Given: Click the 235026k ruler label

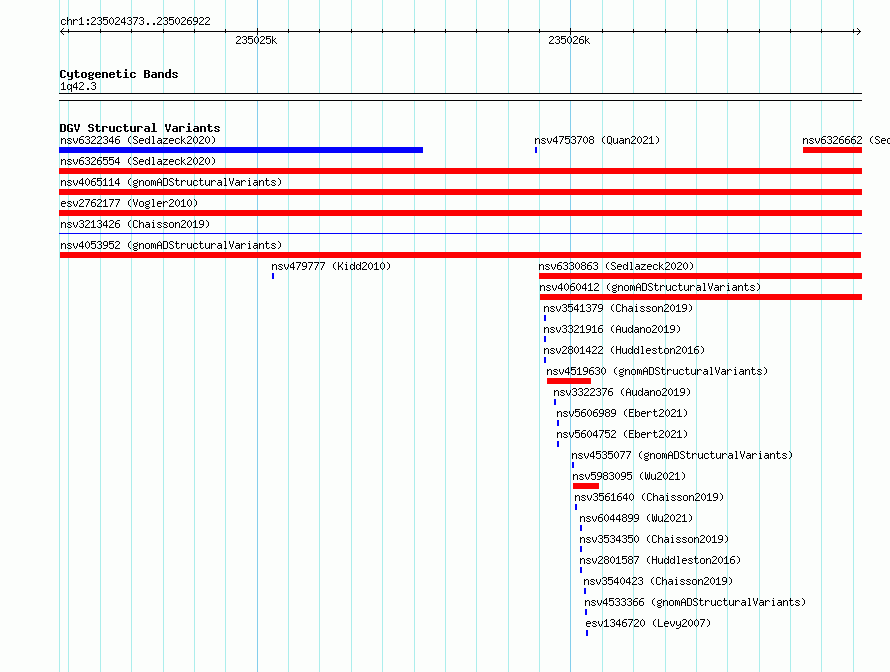Looking at the screenshot, I should point(569,40).
